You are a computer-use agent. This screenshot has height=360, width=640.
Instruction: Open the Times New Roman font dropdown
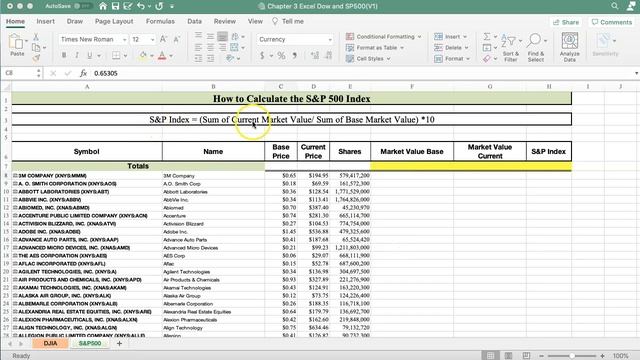[x=125, y=40]
